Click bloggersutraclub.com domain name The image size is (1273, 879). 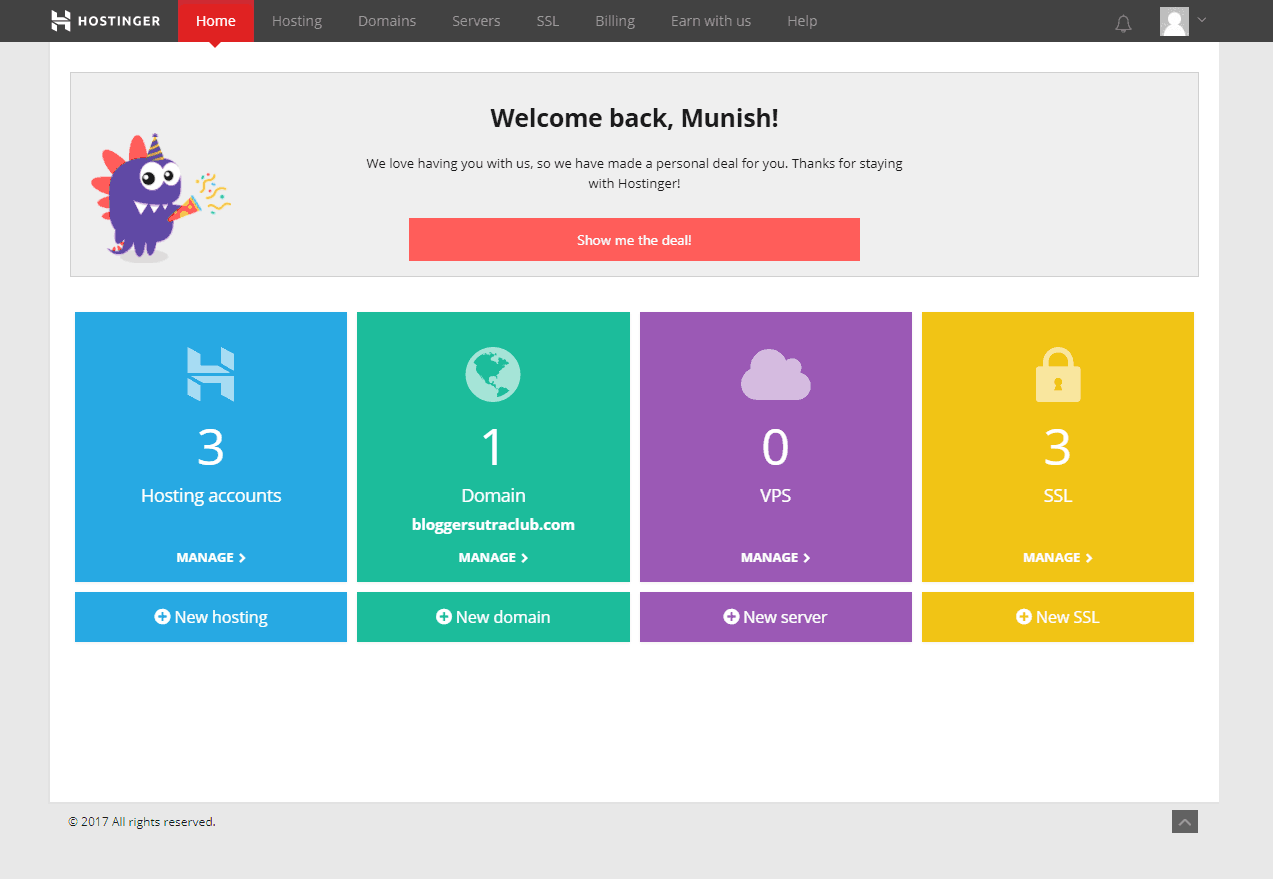pyautogui.click(x=493, y=524)
